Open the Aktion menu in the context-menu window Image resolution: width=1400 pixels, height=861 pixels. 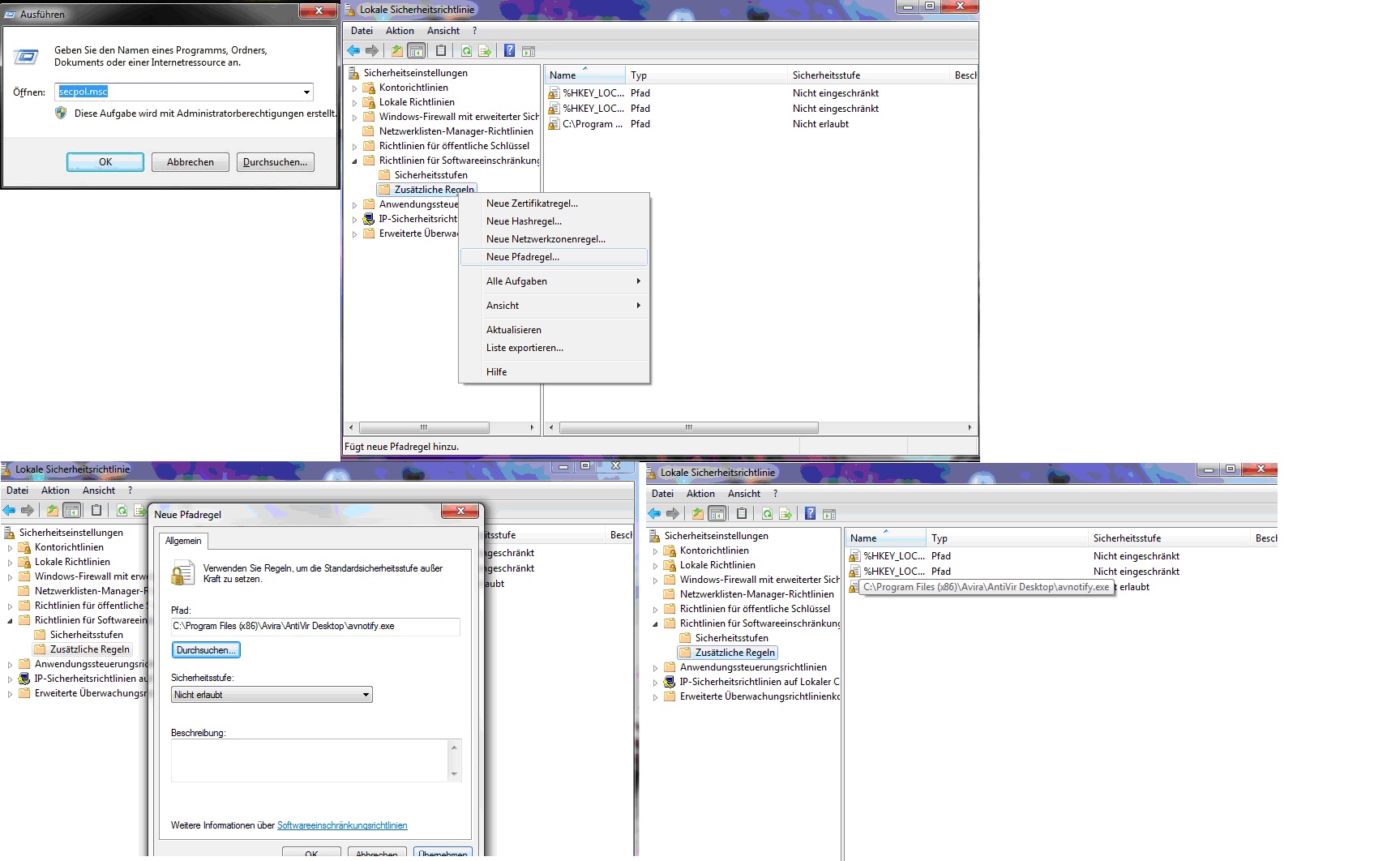tap(400, 31)
